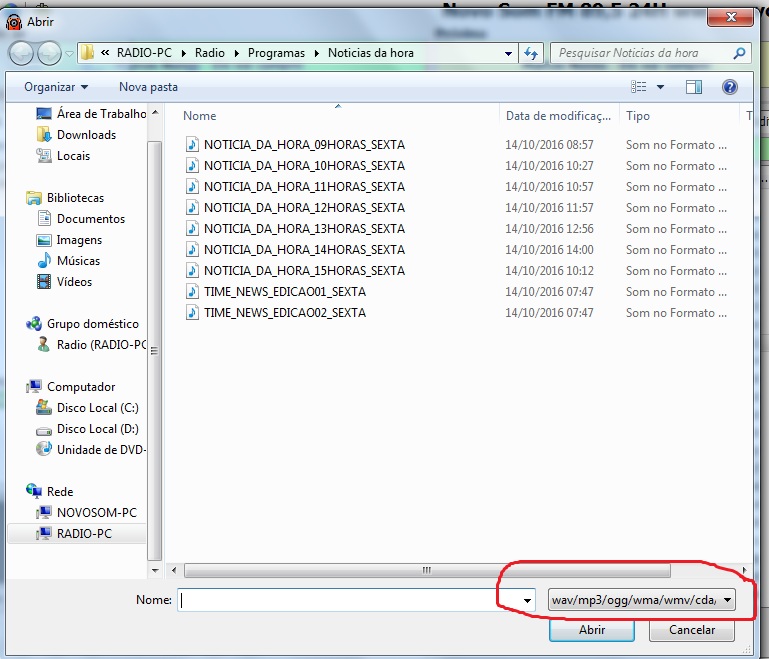Close the Abrir dialog window
This screenshot has width=769, height=659.
coord(730,17)
